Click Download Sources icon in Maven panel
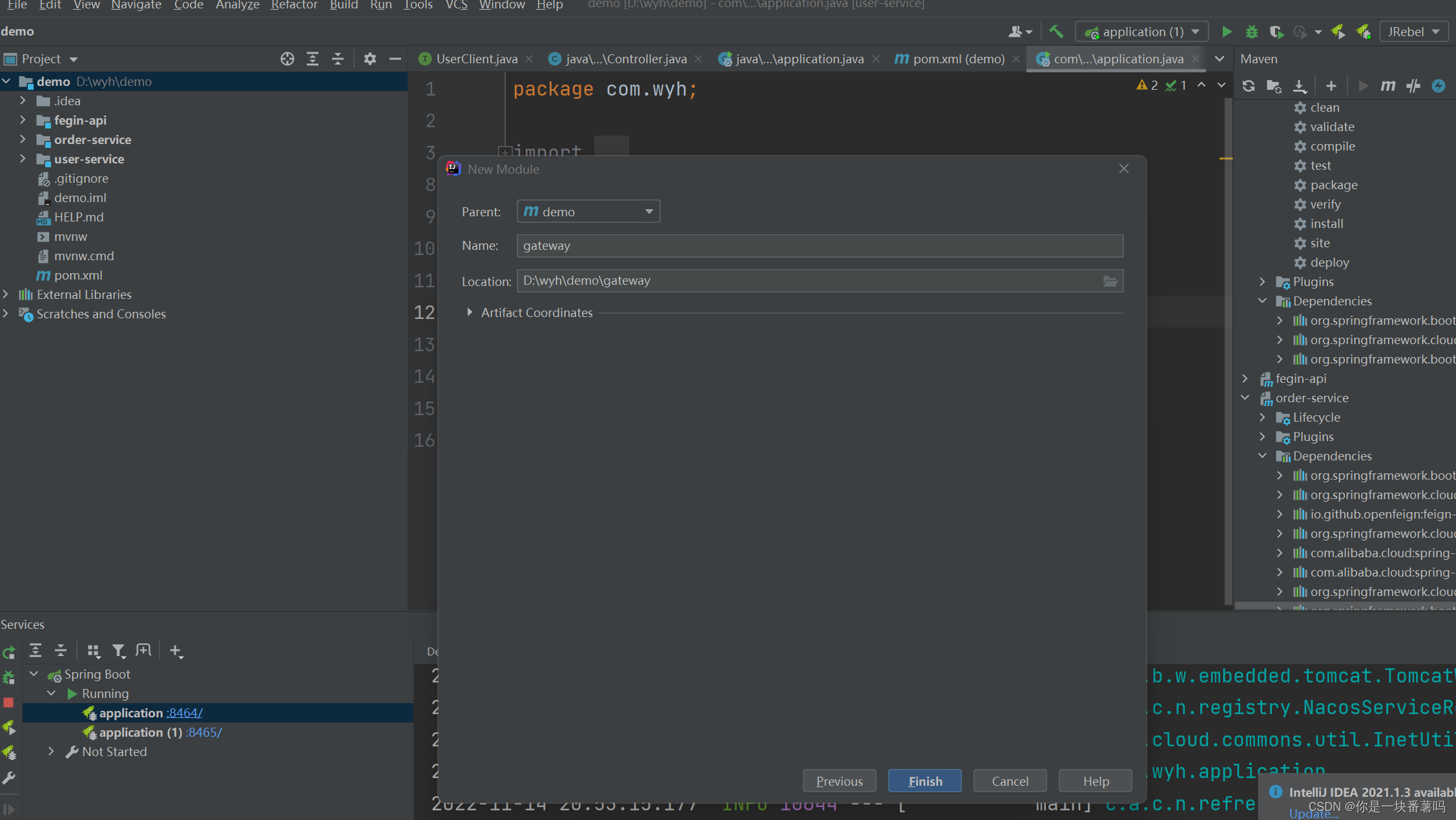This screenshot has height=820, width=1456. 1300,86
